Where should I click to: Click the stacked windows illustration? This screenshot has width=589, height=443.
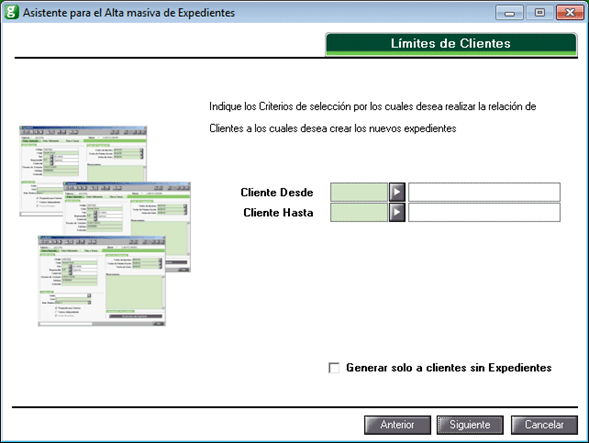click(104, 226)
